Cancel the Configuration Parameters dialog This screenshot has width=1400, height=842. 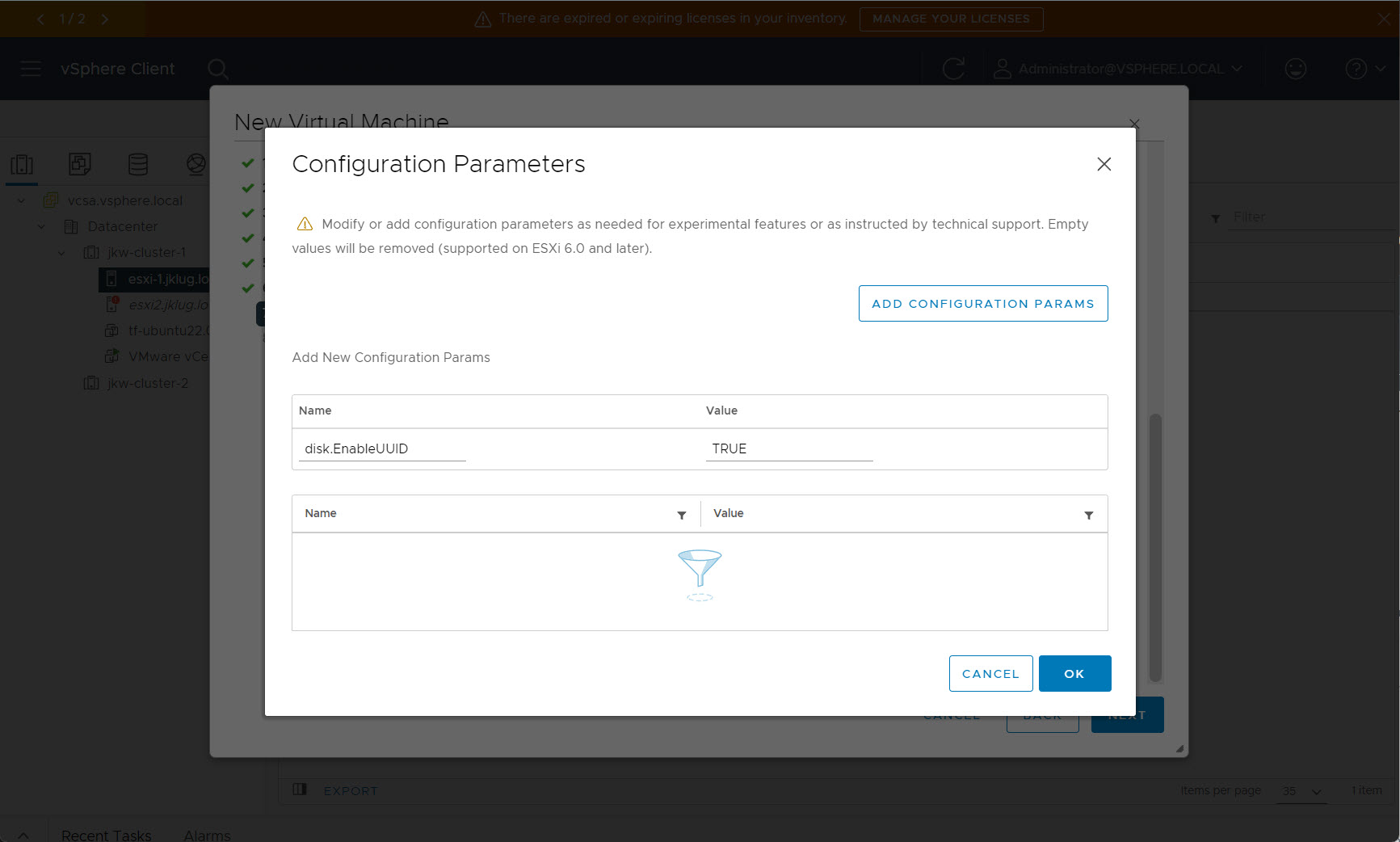click(990, 673)
